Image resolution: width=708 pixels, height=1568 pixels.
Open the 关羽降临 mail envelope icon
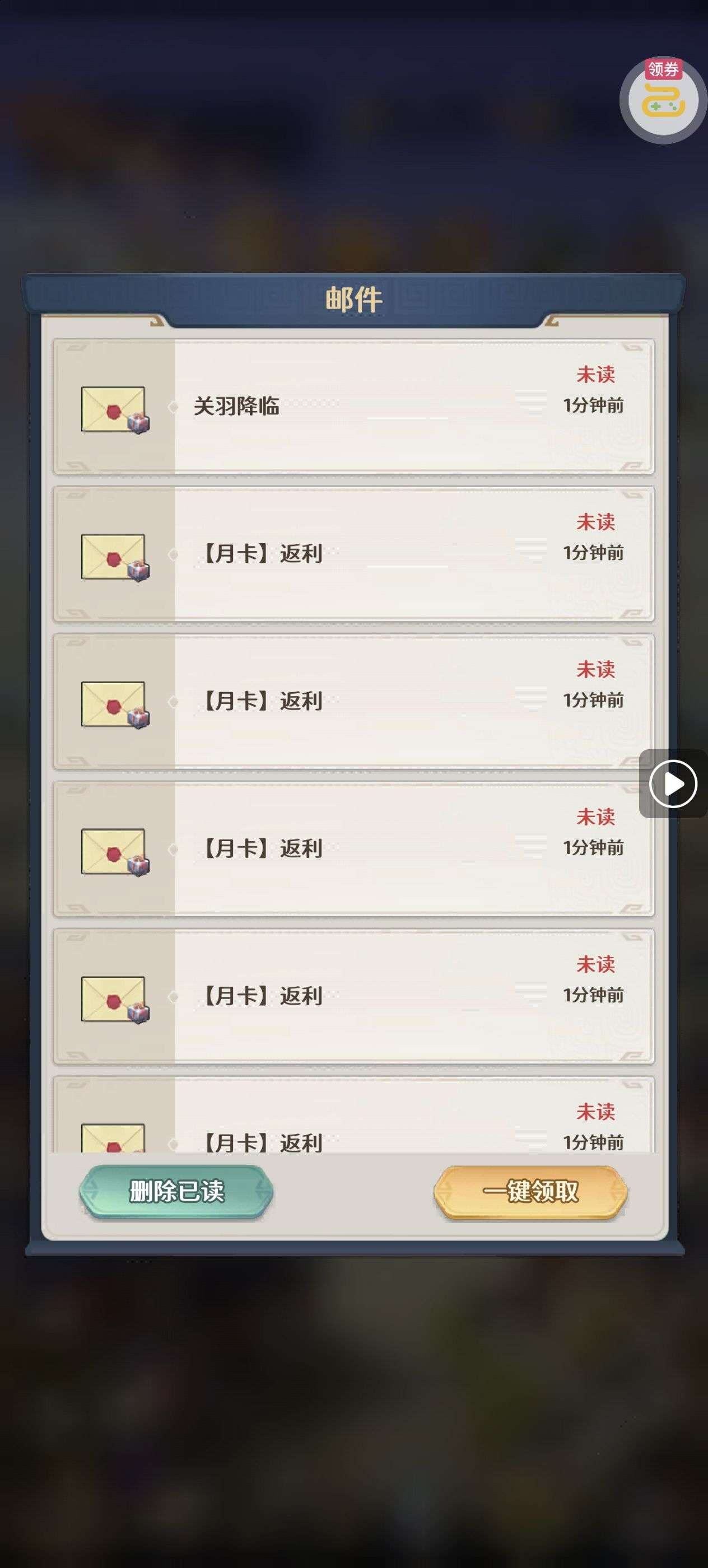(115, 410)
